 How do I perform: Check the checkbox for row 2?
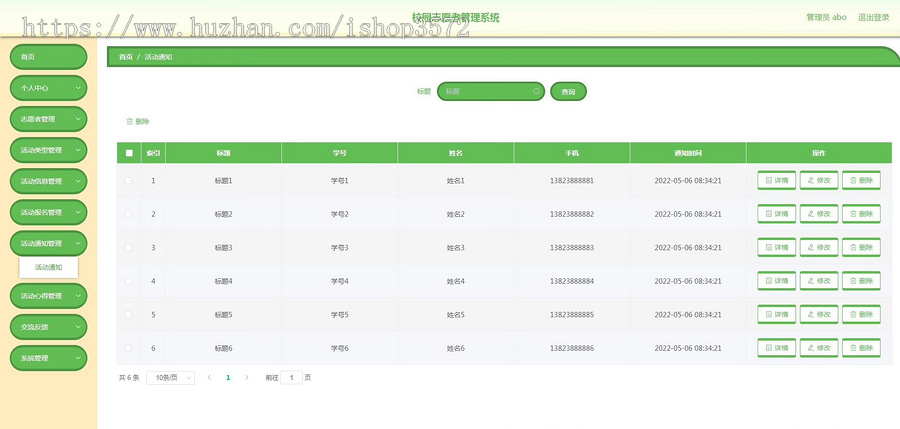point(129,214)
